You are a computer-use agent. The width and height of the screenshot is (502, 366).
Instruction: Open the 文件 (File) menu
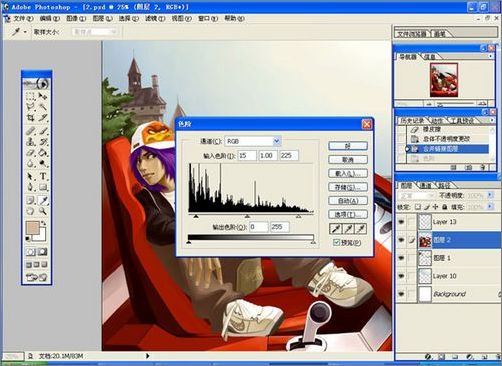[x=23, y=19]
